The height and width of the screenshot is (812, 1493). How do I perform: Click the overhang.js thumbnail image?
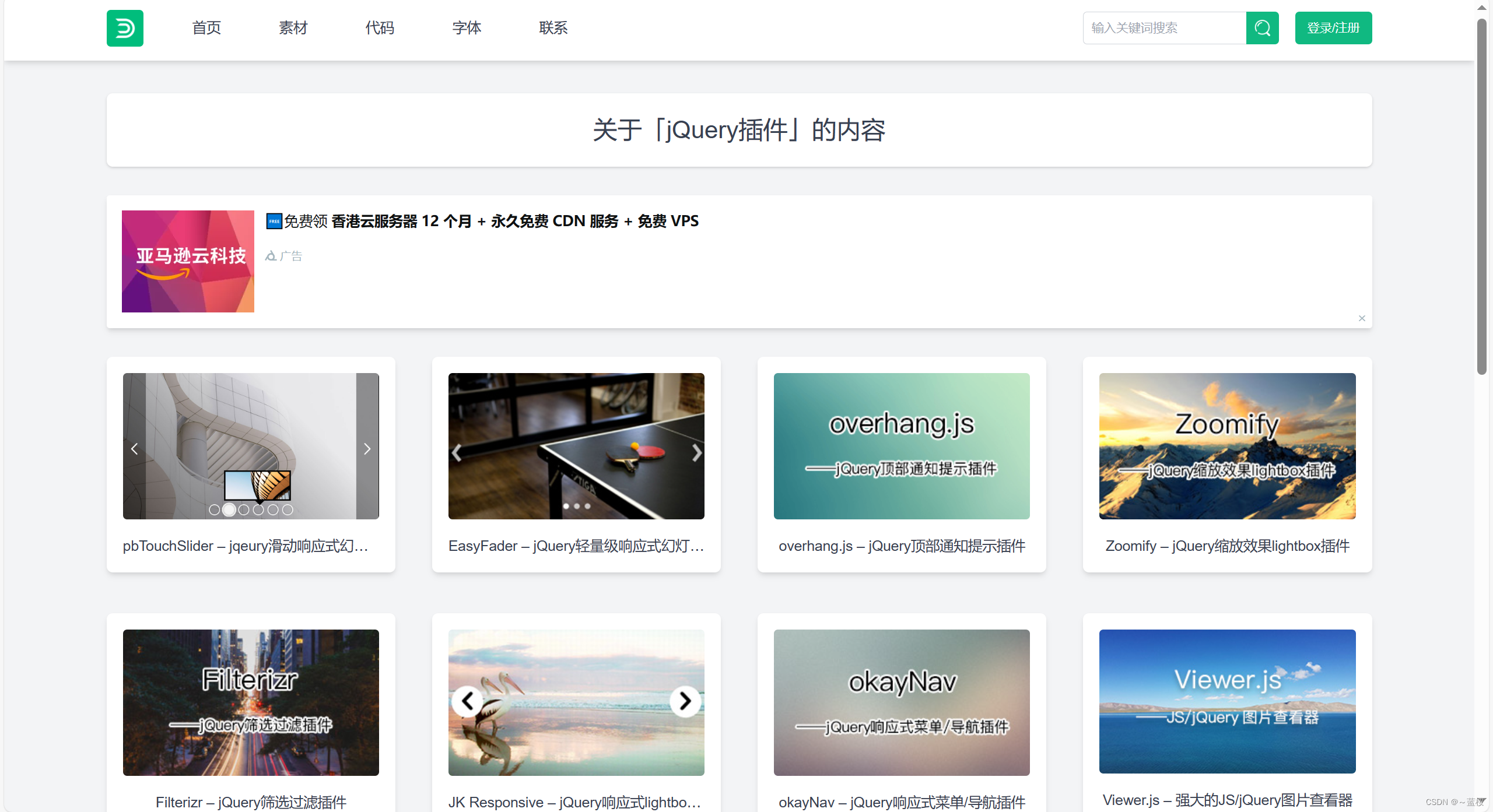pyautogui.click(x=902, y=446)
